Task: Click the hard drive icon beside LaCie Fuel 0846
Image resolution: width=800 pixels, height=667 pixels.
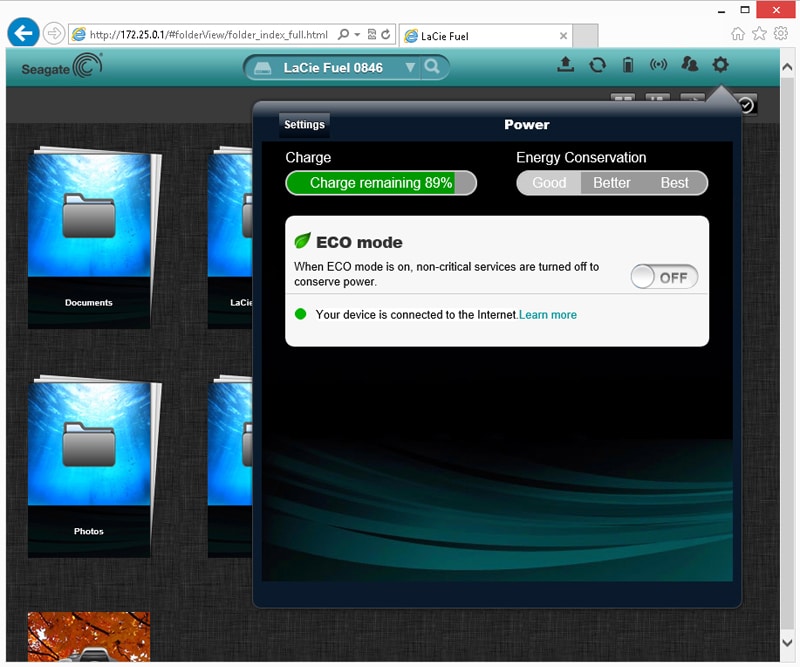Action: 263,68
